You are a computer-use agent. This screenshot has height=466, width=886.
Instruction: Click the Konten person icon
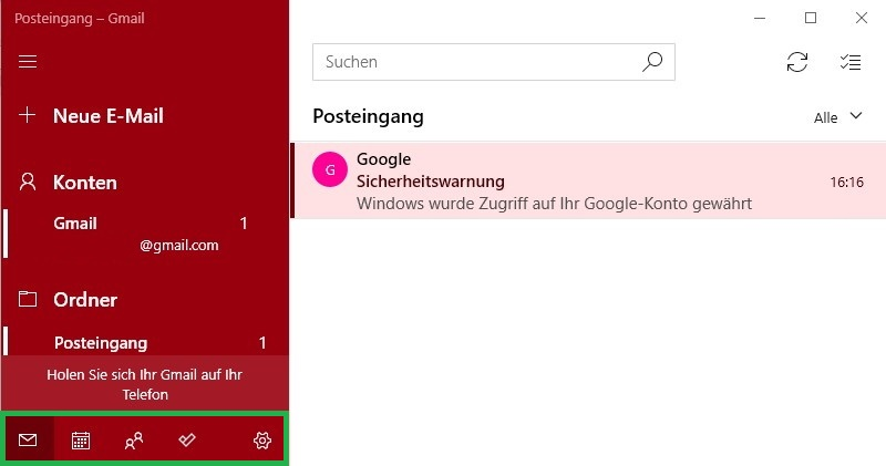click(27, 182)
